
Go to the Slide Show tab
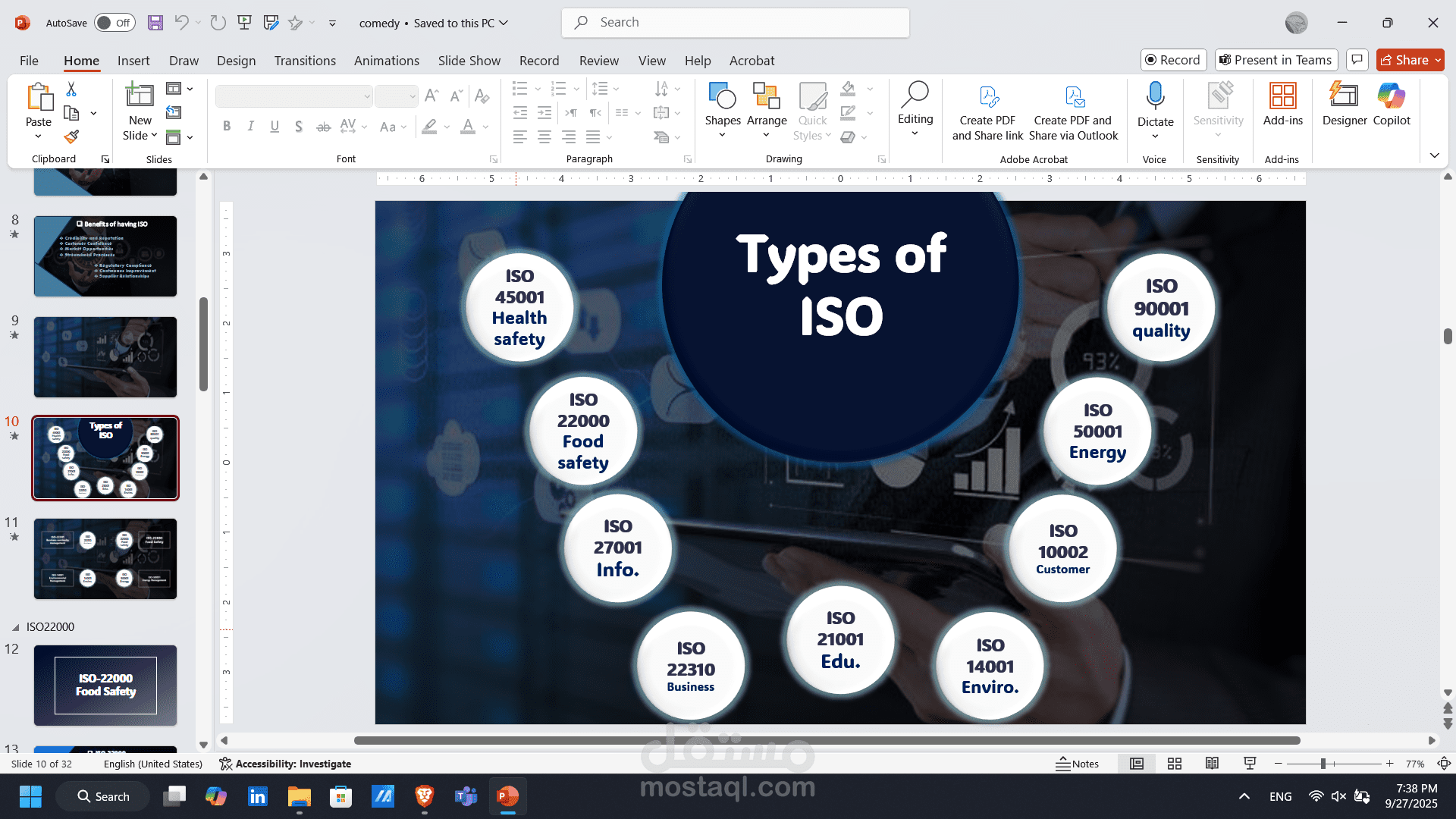coord(469,61)
